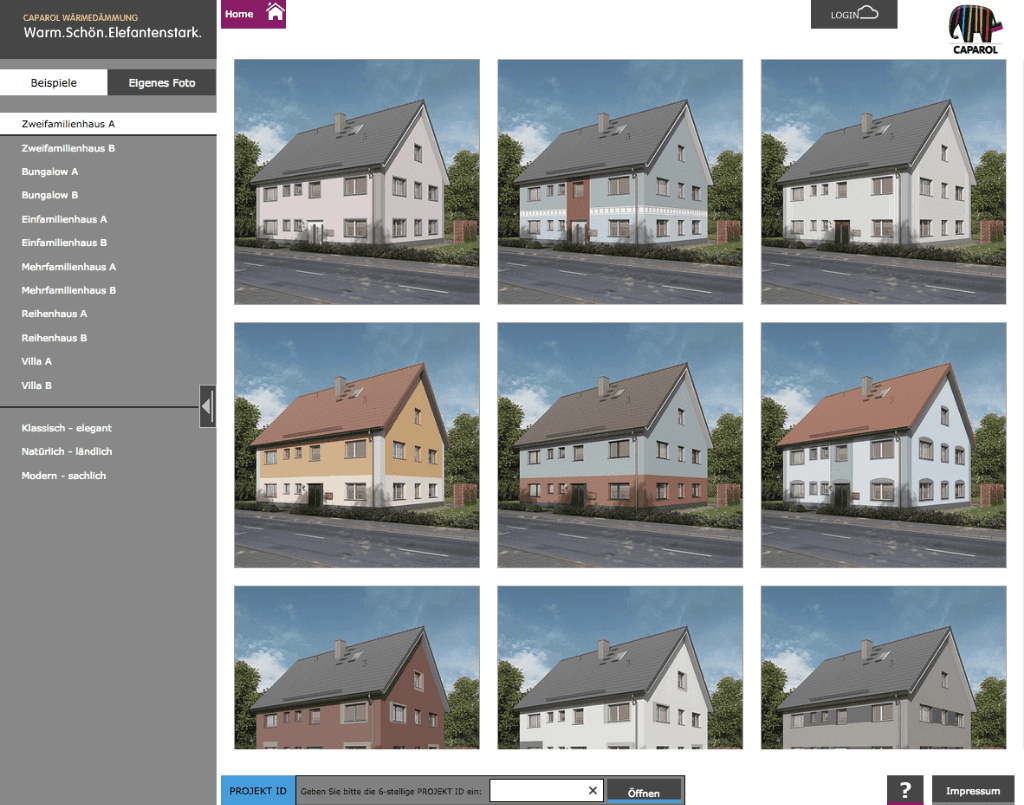This screenshot has width=1024, height=805.
Task: Open the blue house with terracotta base thumbnail
Action: [620, 445]
